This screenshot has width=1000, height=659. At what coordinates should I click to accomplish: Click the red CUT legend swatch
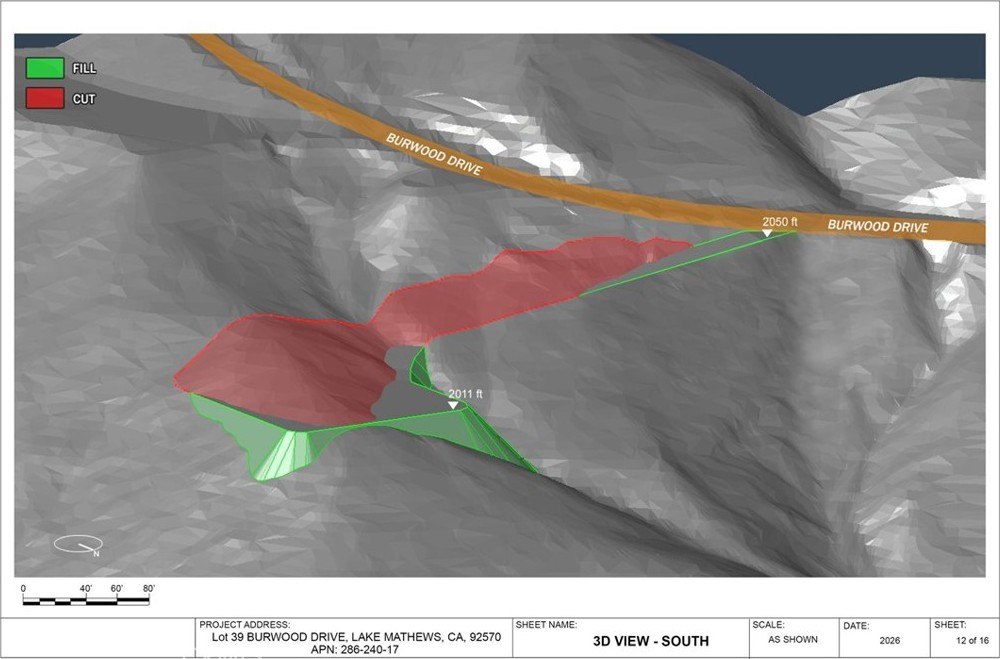[x=45, y=98]
